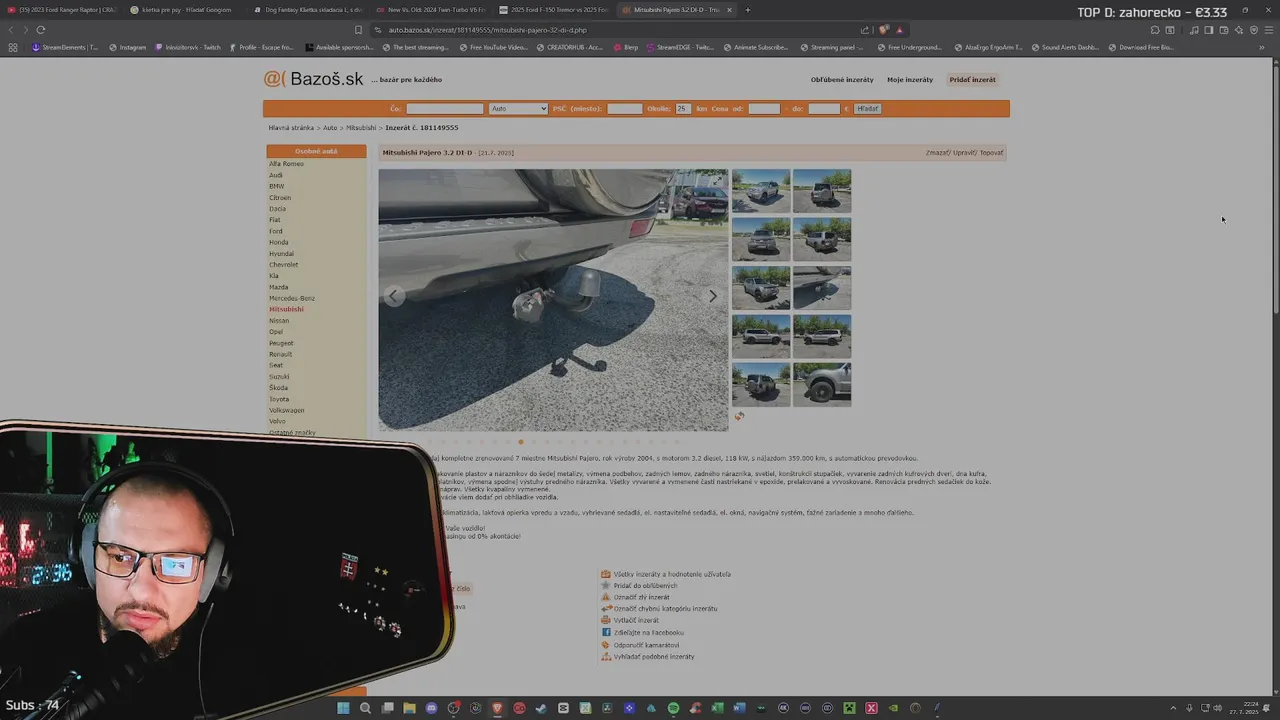Click Vyhľadať podobné inzeráty link
Screen dimensions: 1280x720
[654, 657]
